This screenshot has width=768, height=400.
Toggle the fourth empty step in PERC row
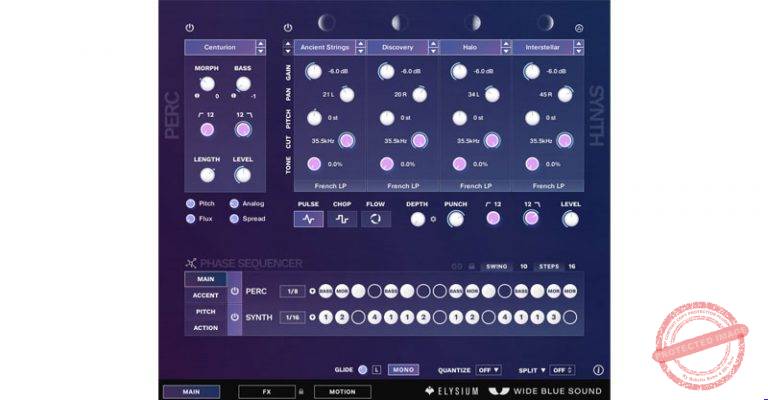click(x=504, y=291)
